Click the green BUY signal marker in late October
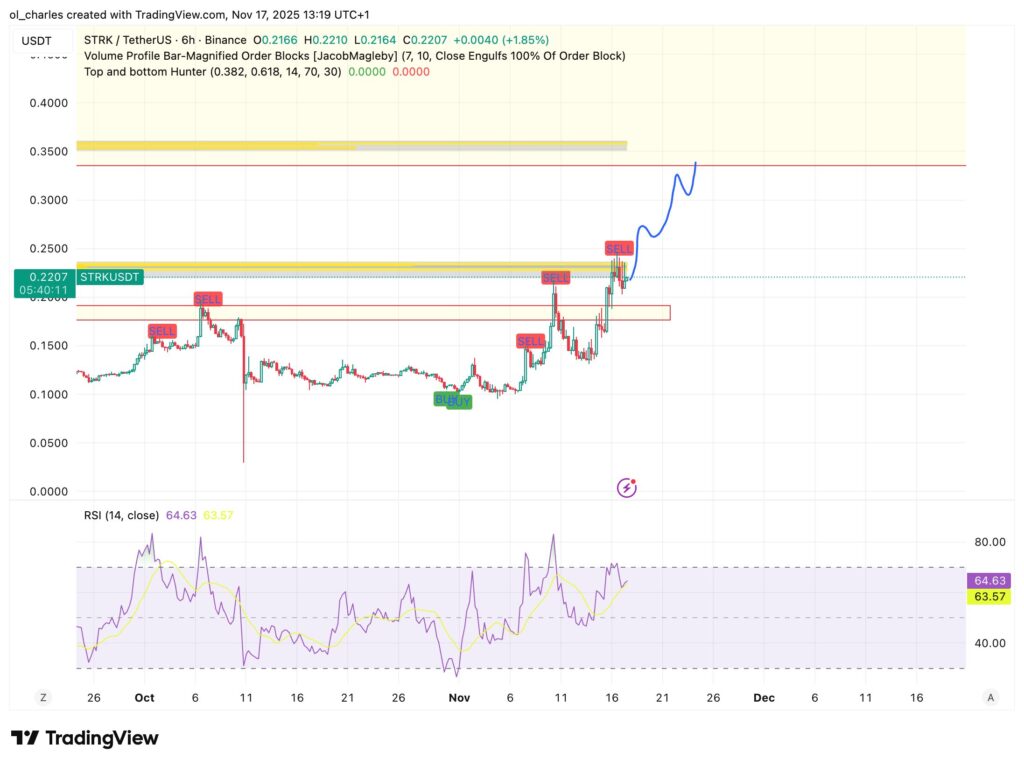1024x766 pixels. coord(454,400)
